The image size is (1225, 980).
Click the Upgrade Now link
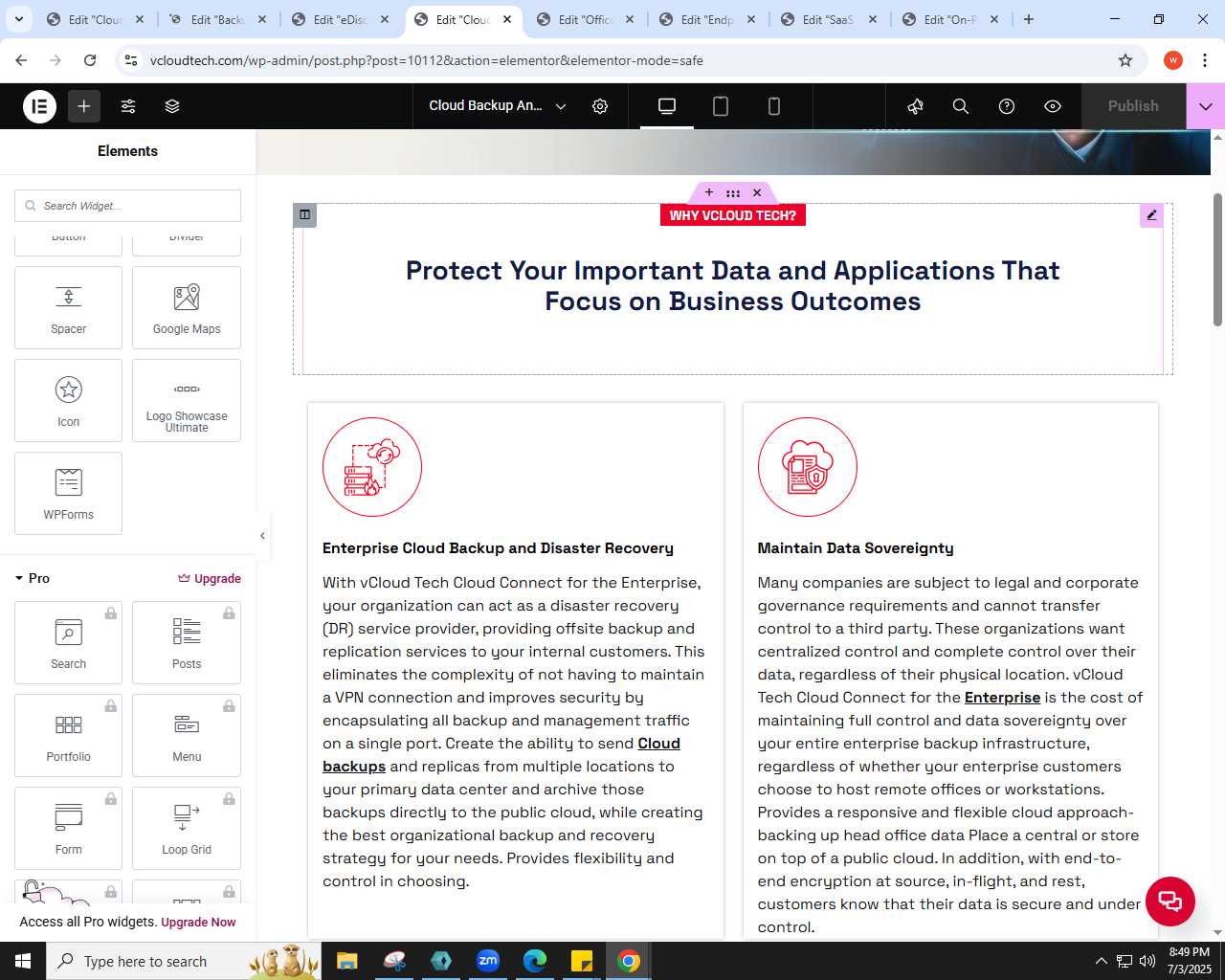click(x=198, y=923)
